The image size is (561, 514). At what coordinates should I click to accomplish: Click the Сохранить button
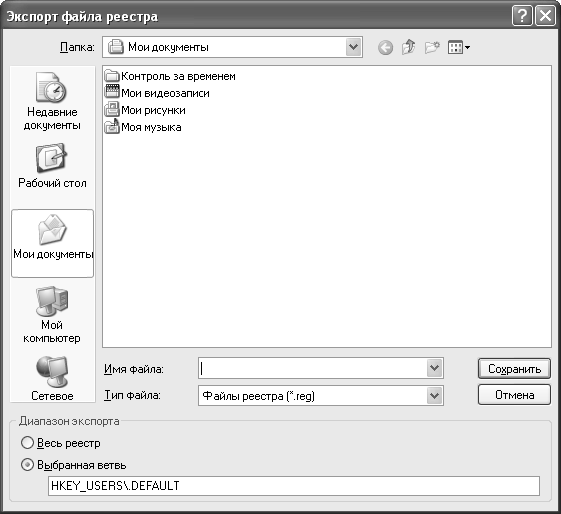tap(514, 368)
